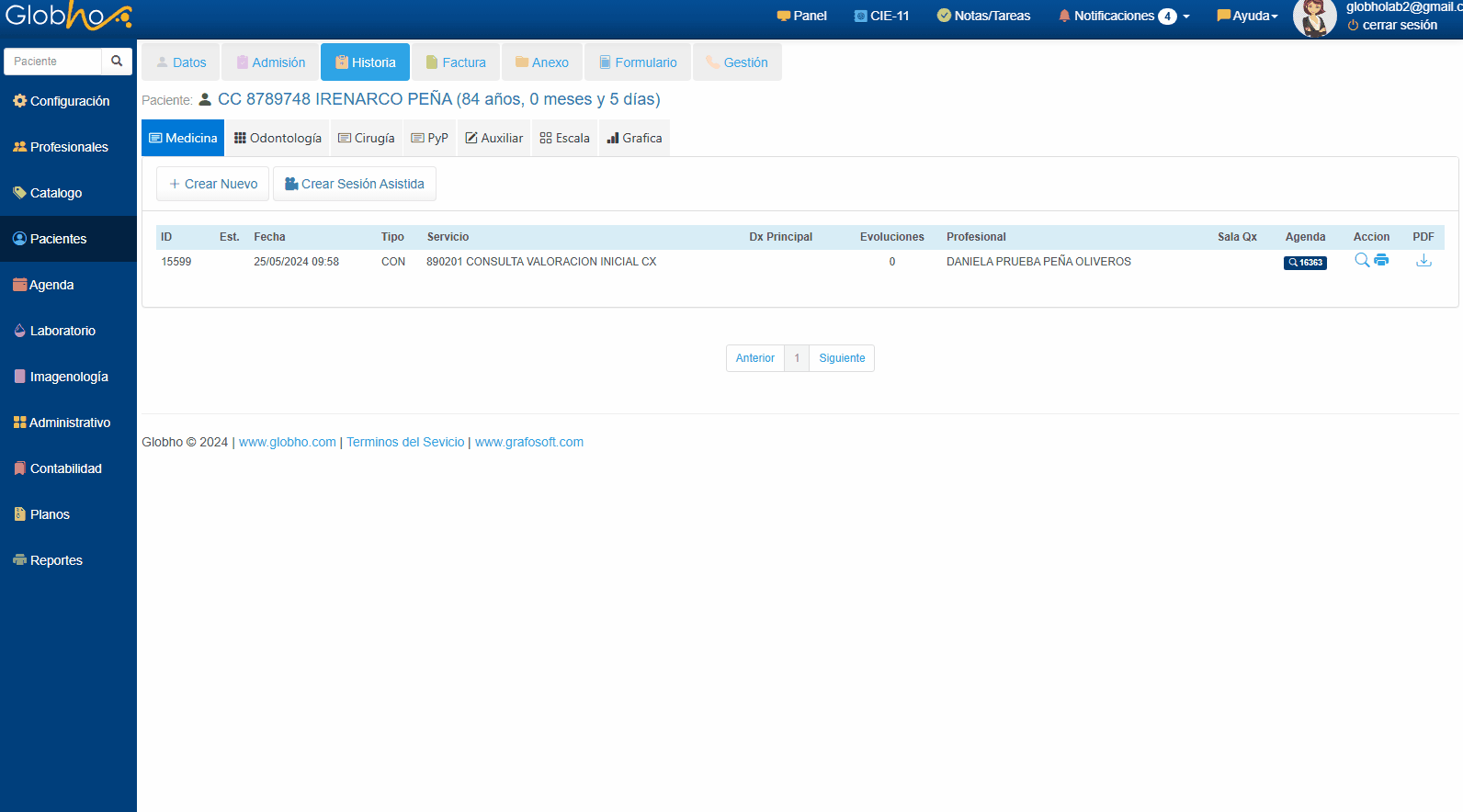Open the CIE-11 tool in top bar
The width and height of the screenshot is (1463, 812).
(x=881, y=16)
